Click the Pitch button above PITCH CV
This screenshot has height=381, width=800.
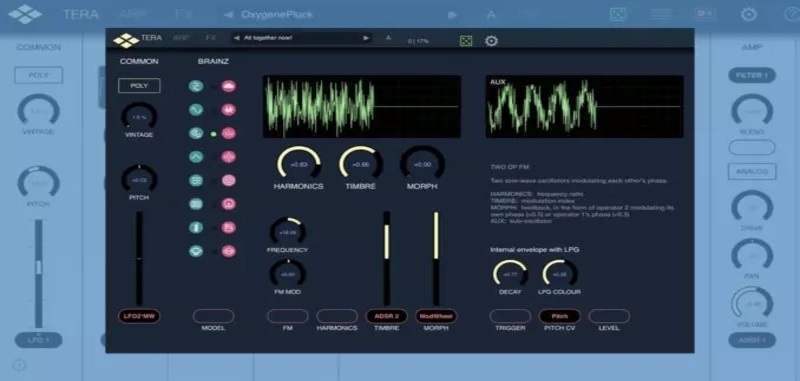pos(560,316)
